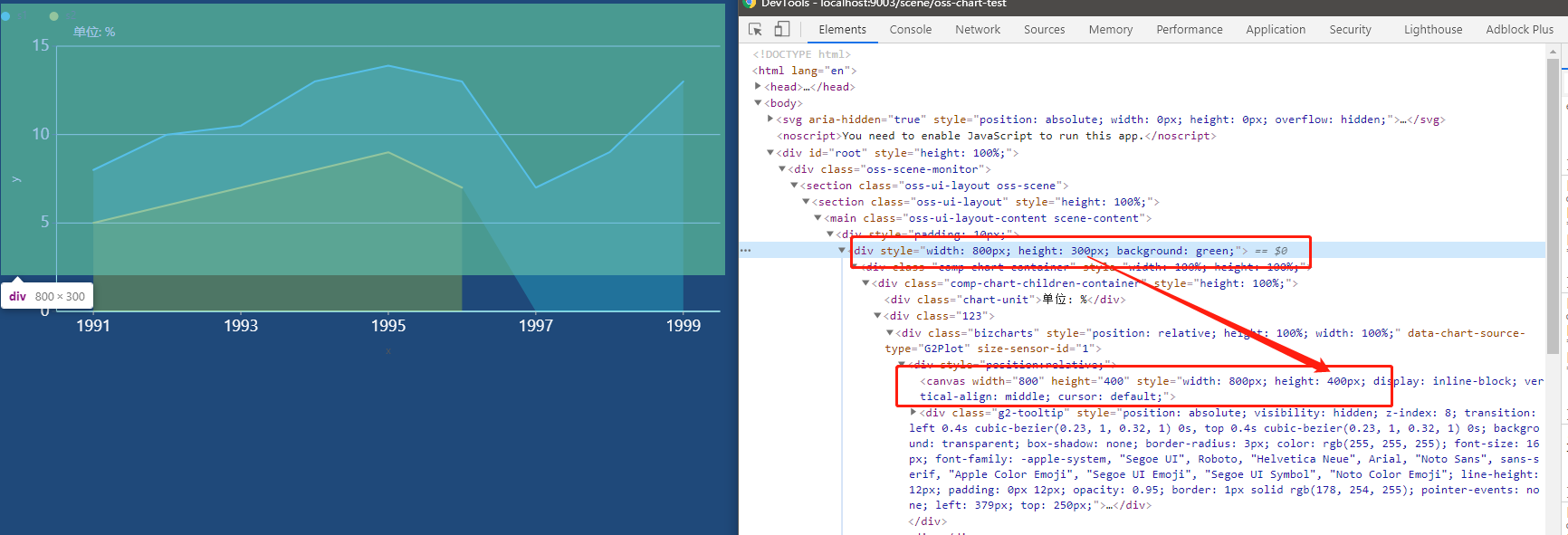Expand the g2-tooltip div node
Image resolution: width=1568 pixels, height=535 pixels.
[913, 413]
